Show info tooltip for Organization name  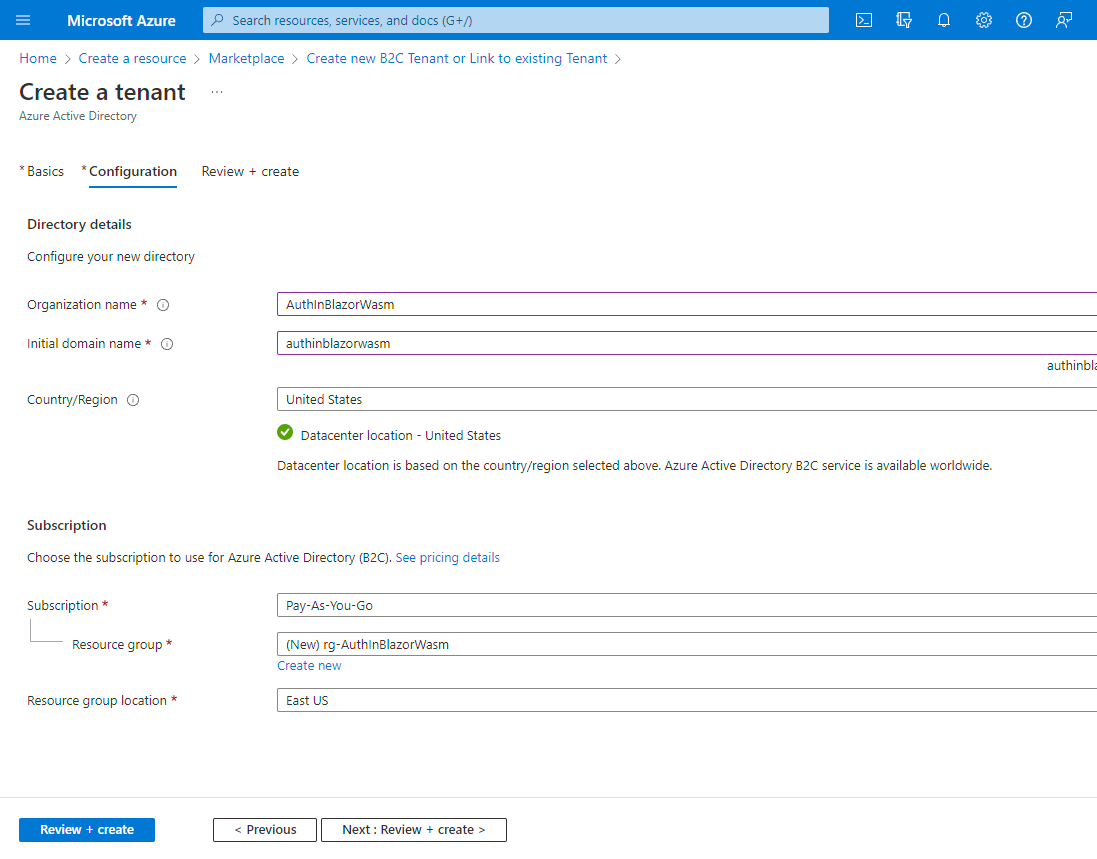(x=163, y=305)
